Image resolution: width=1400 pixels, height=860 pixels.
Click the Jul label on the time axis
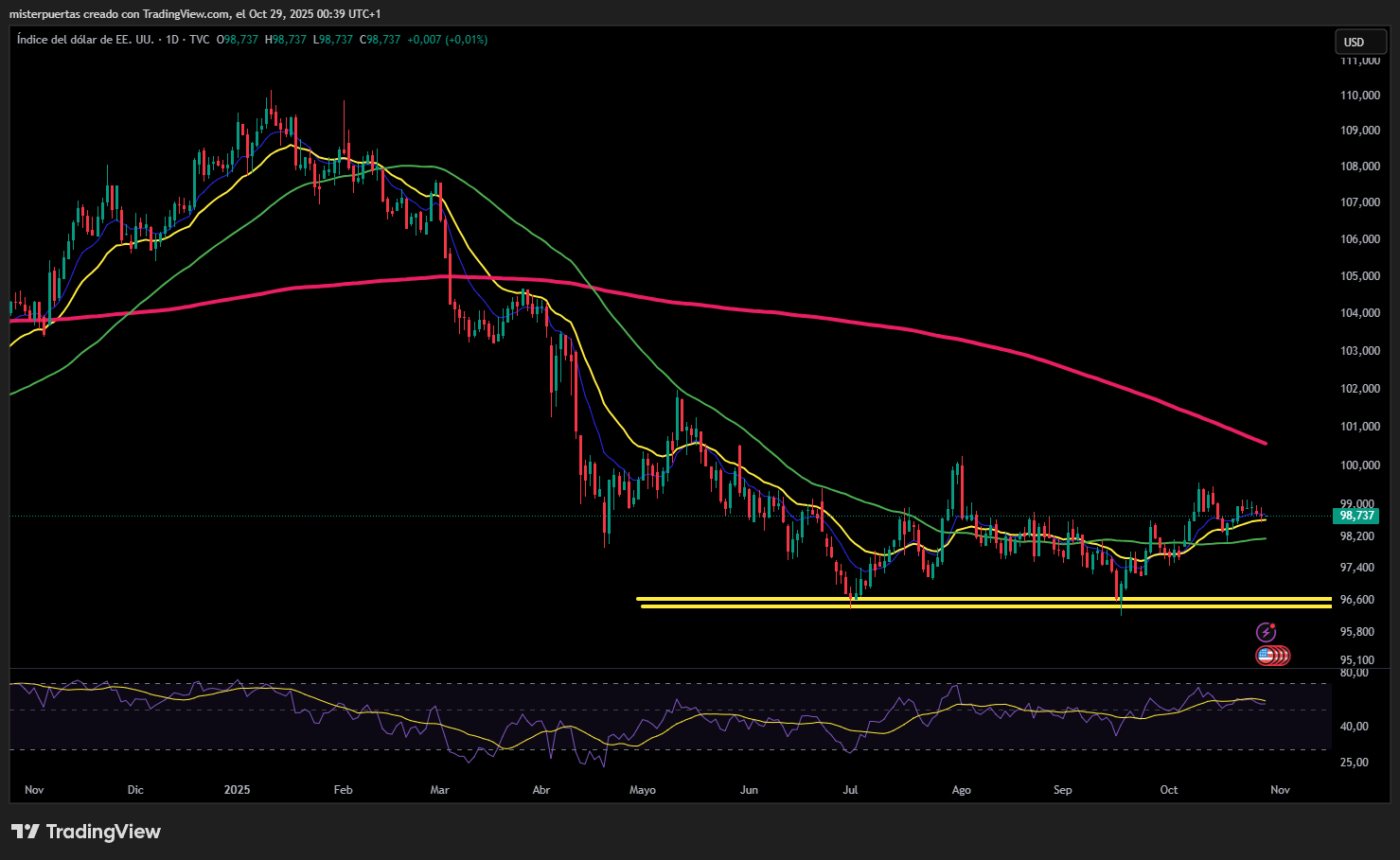[850, 790]
